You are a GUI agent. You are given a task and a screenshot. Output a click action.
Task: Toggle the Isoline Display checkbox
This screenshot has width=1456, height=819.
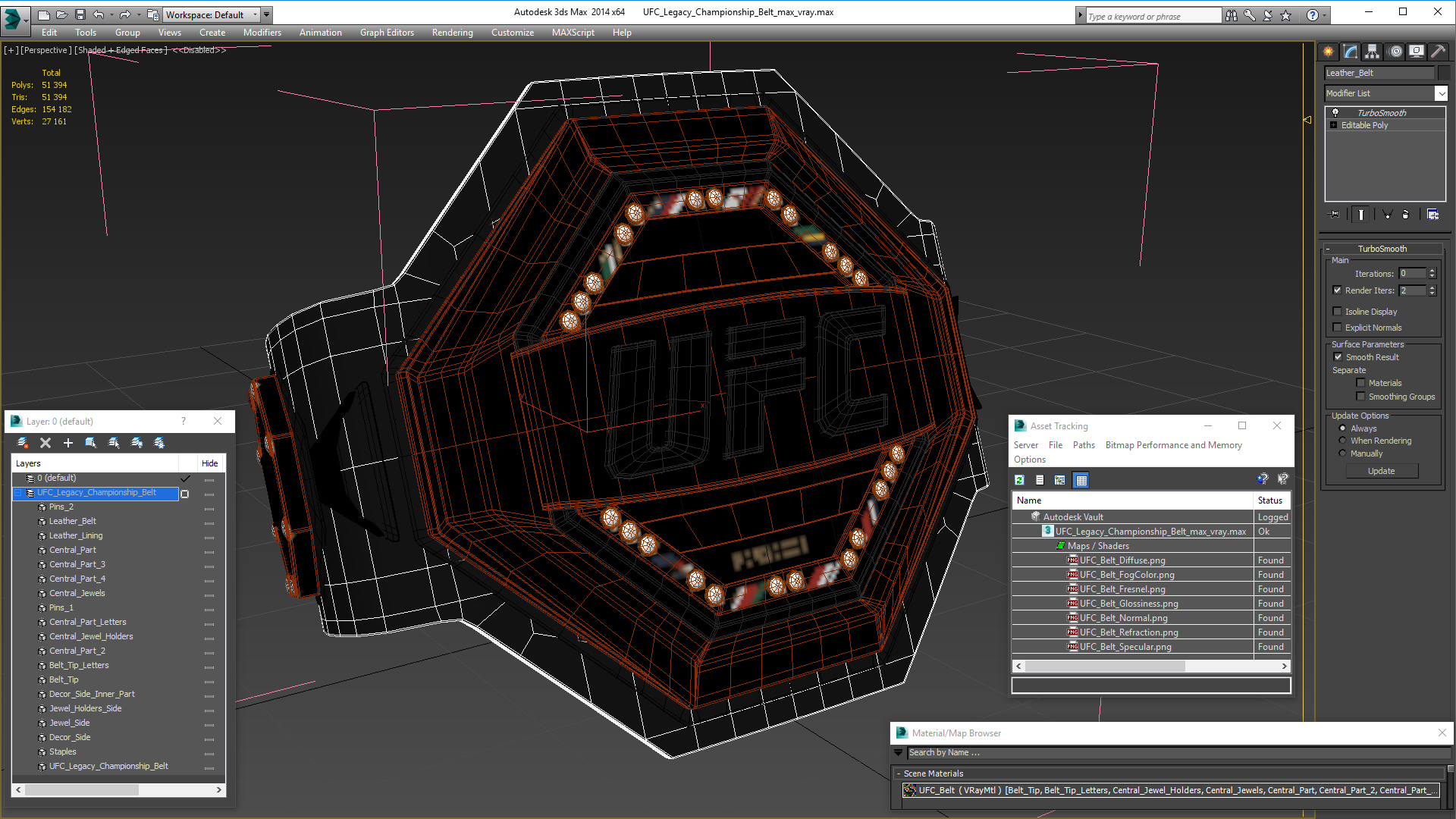[x=1338, y=312]
